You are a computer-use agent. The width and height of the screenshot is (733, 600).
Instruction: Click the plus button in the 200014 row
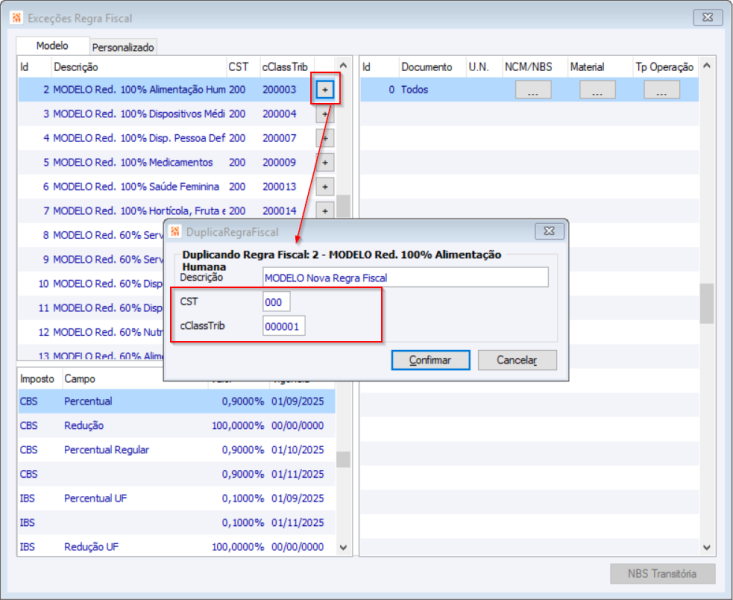pyautogui.click(x=325, y=210)
